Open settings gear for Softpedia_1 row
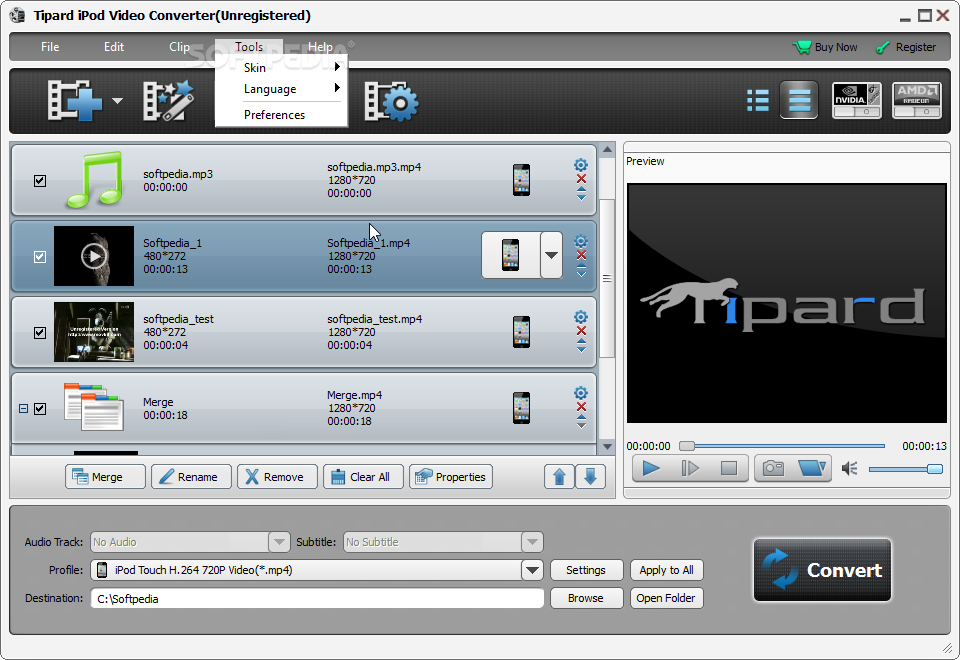The height and width of the screenshot is (660, 960). (581, 241)
